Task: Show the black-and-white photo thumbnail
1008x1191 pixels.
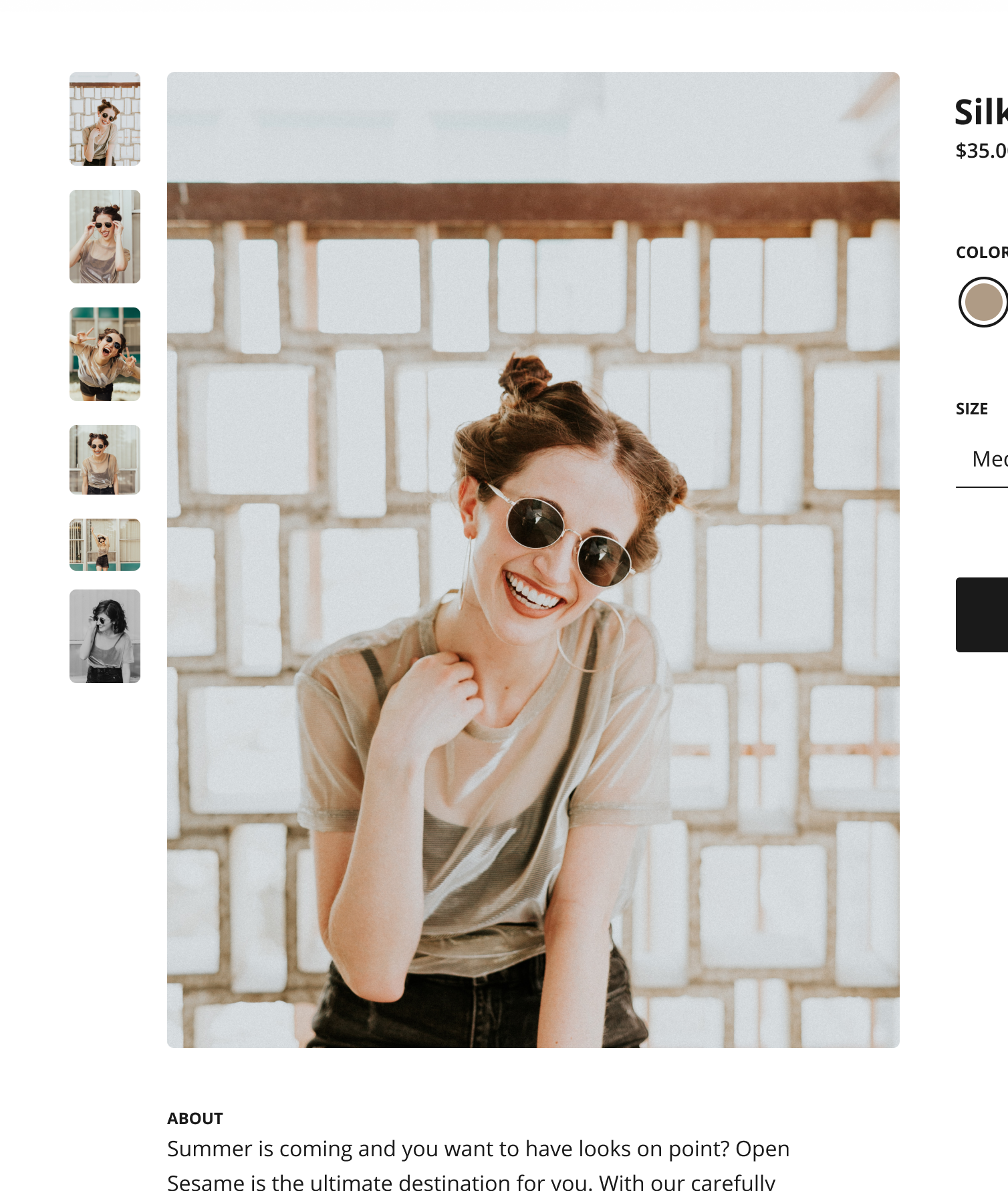Action: tap(105, 636)
